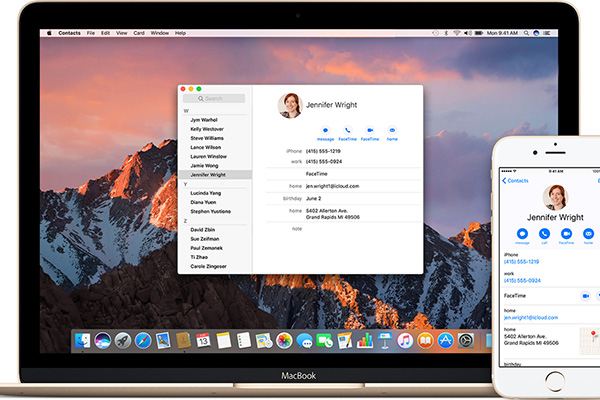
Task: Click the Search field in Contacts window
Action: tap(214, 99)
